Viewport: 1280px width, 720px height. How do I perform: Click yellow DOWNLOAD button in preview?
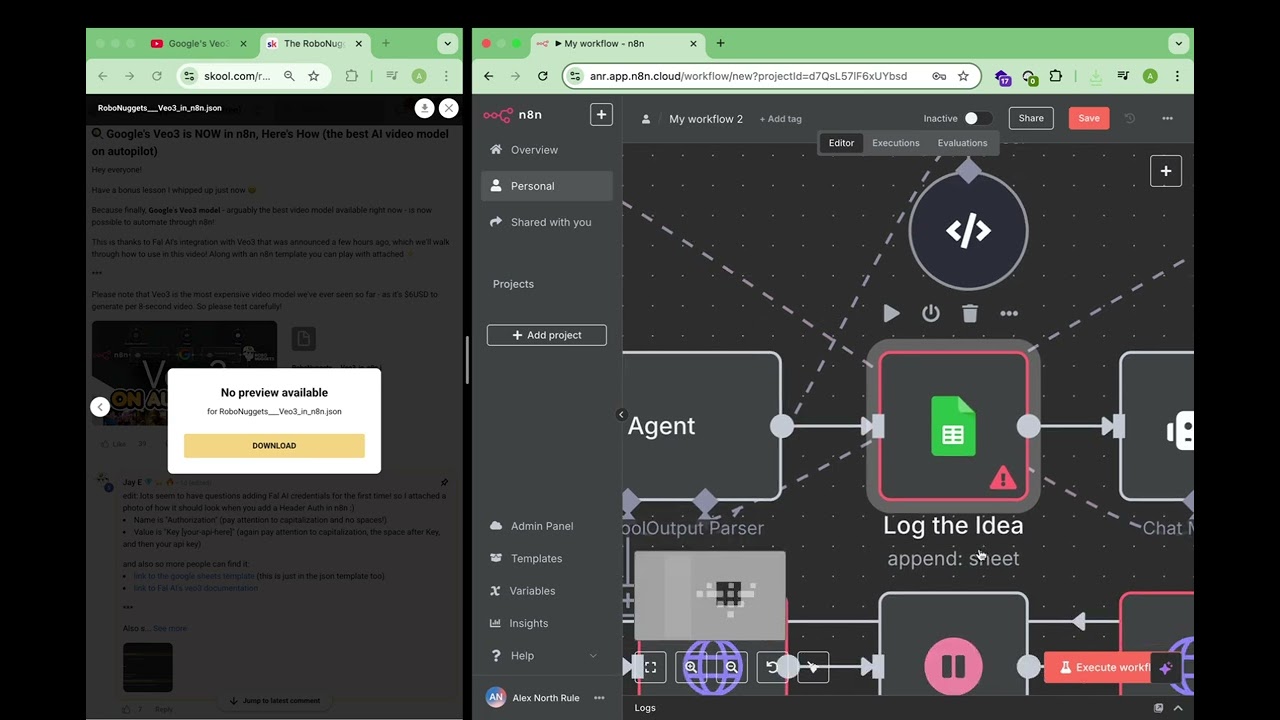(274, 446)
